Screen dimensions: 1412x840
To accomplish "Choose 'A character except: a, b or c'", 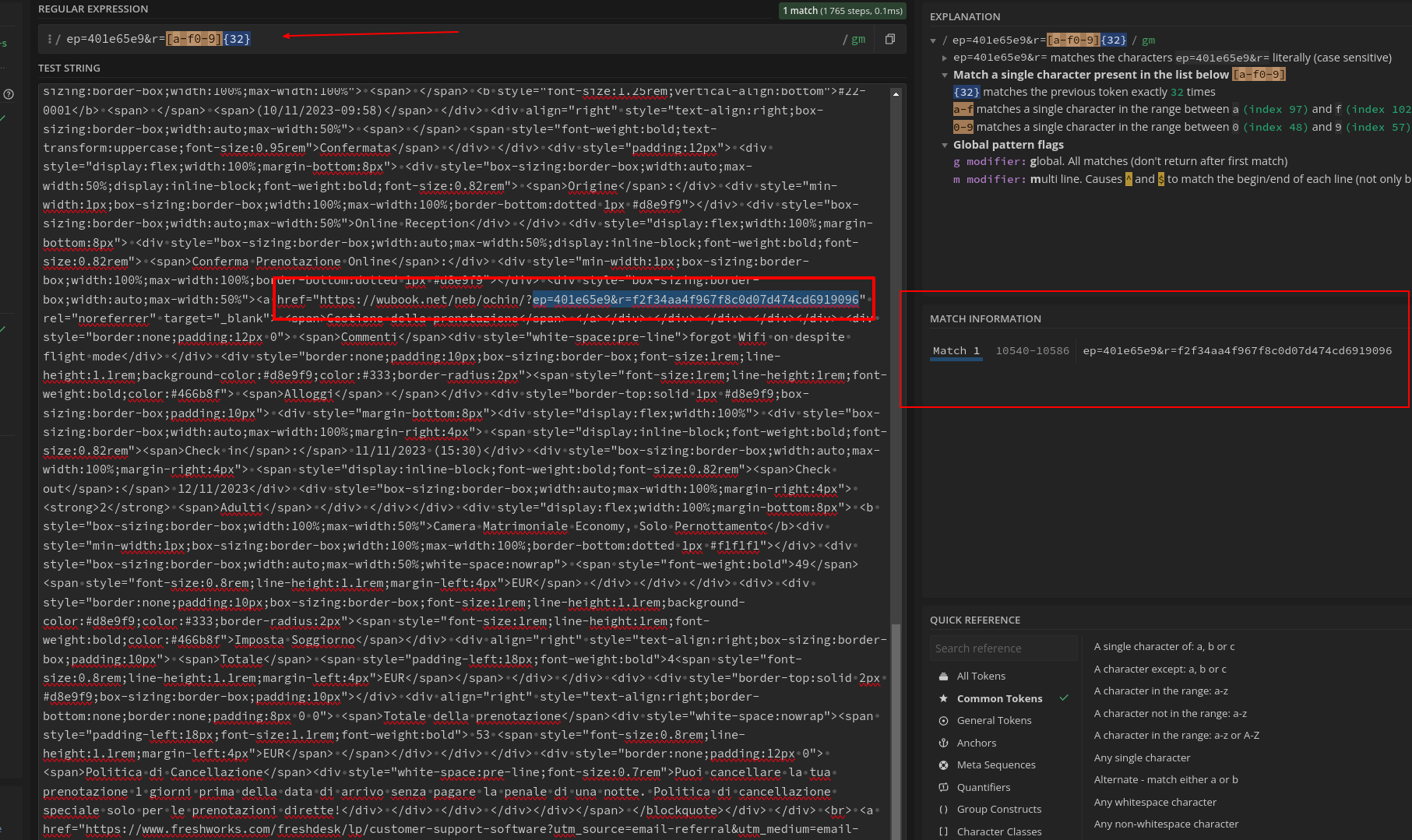I will [x=1160, y=670].
